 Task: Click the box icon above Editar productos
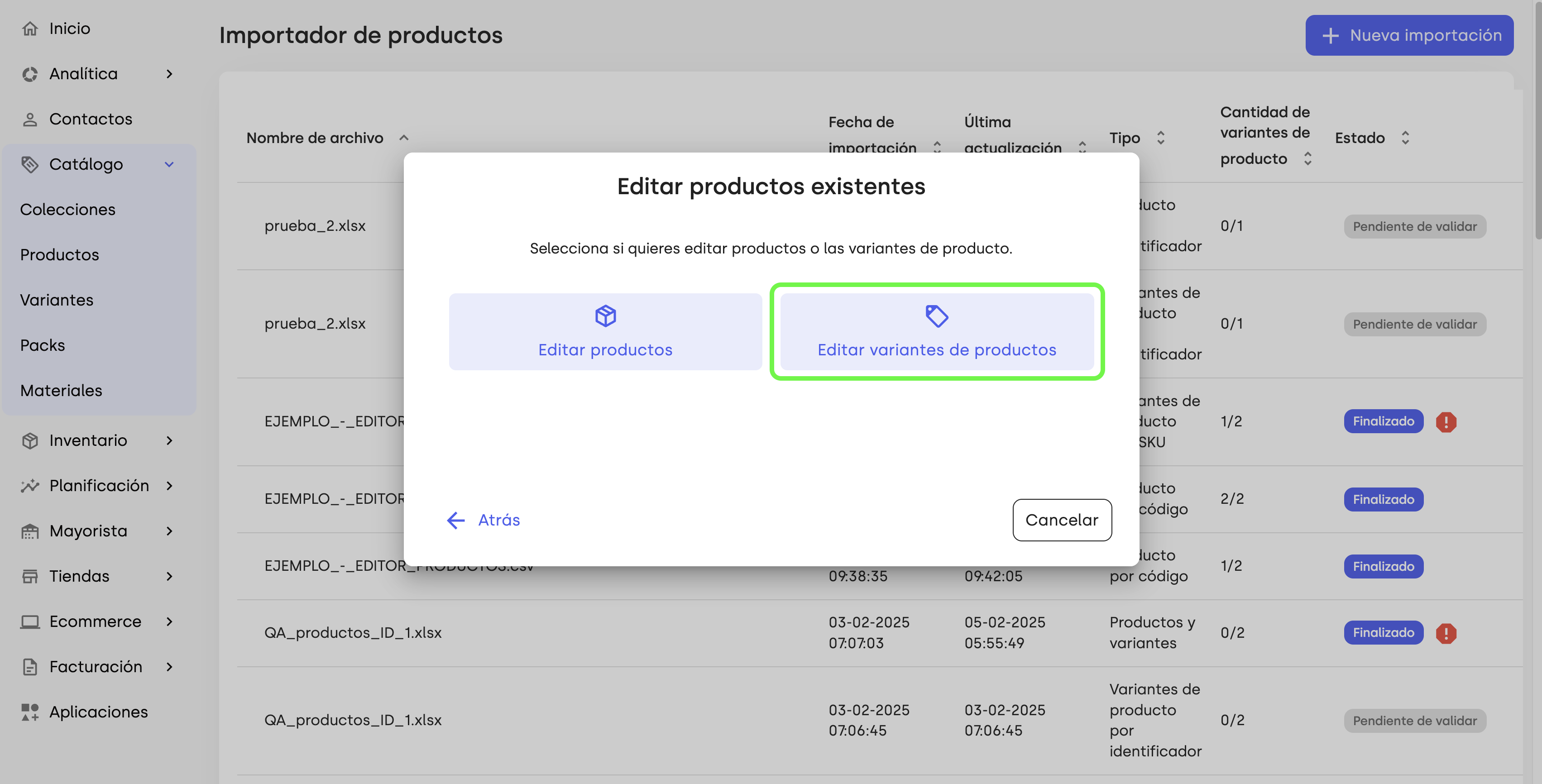[x=605, y=316]
